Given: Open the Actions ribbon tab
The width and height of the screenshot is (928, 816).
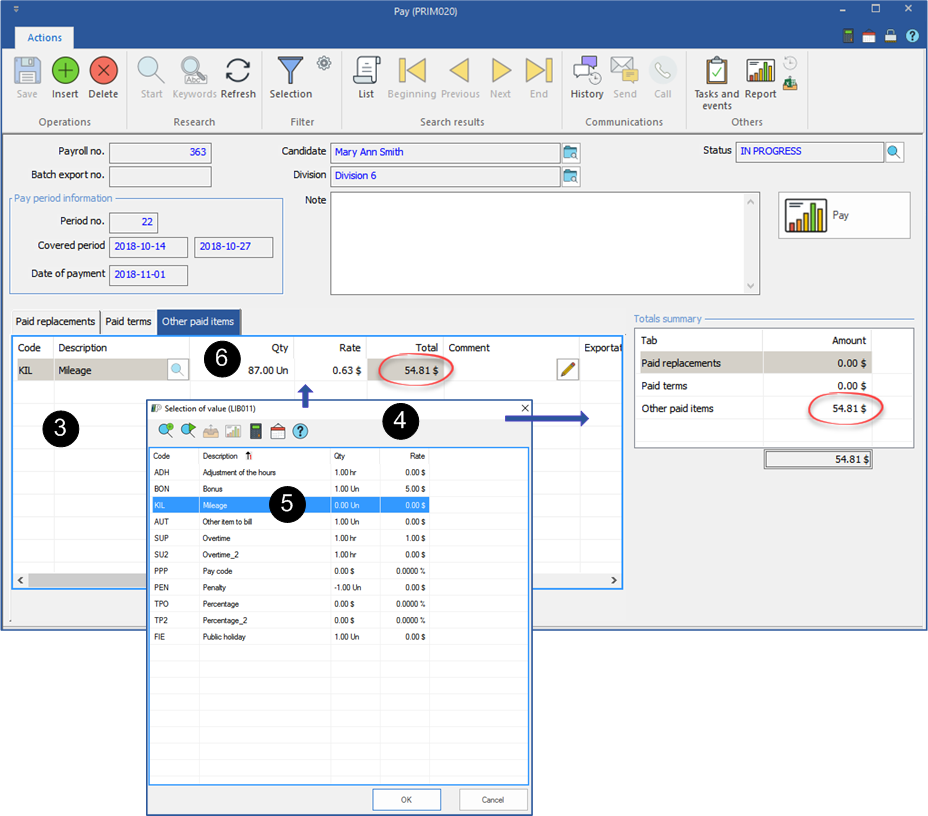Looking at the screenshot, I should 44,37.
